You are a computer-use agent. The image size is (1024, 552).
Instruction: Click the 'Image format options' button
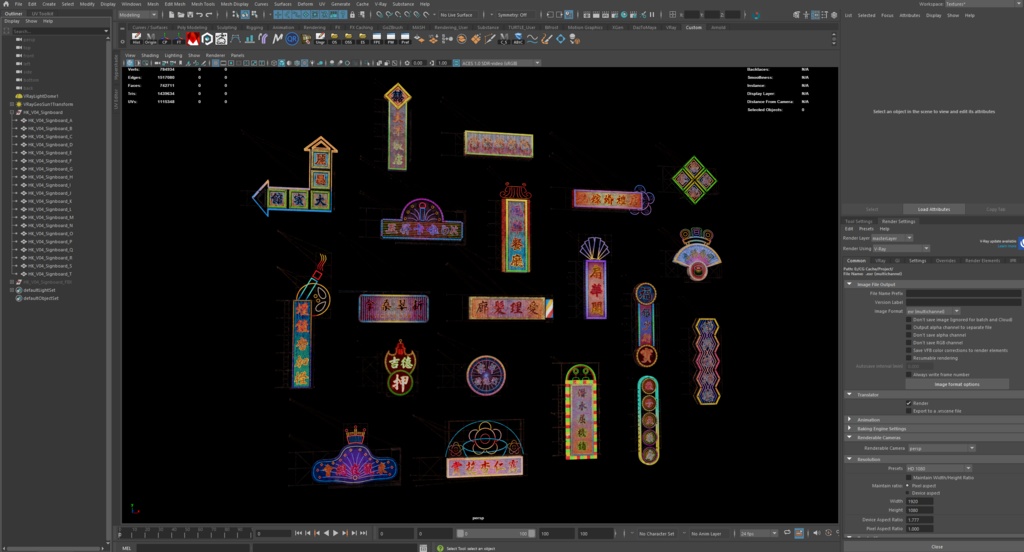coord(957,383)
